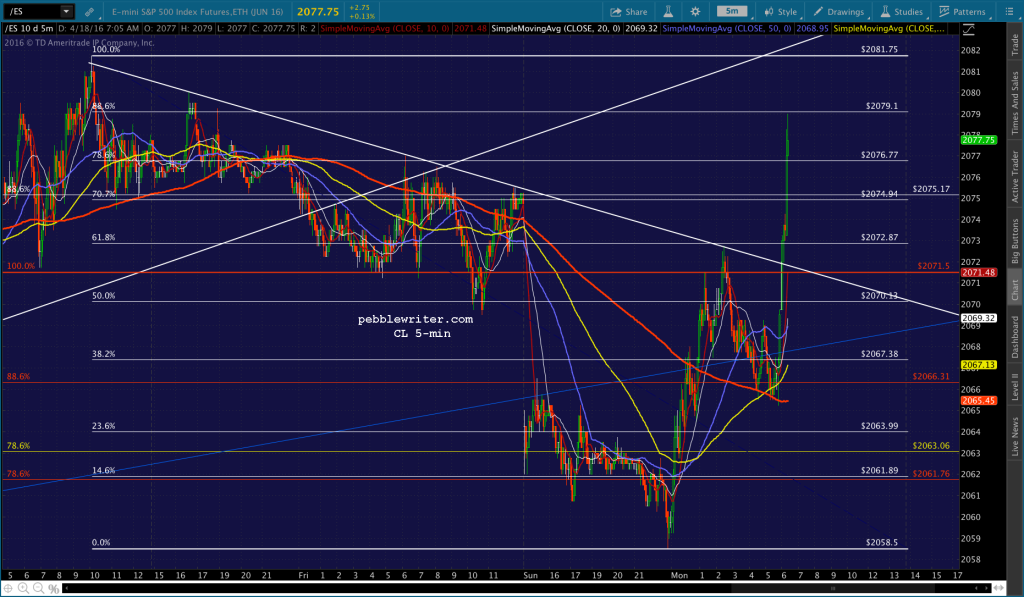Screen dimensions: 1024x597
Task: Click the $2076.77 Fibonacci level label
Action: [x=879, y=155]
